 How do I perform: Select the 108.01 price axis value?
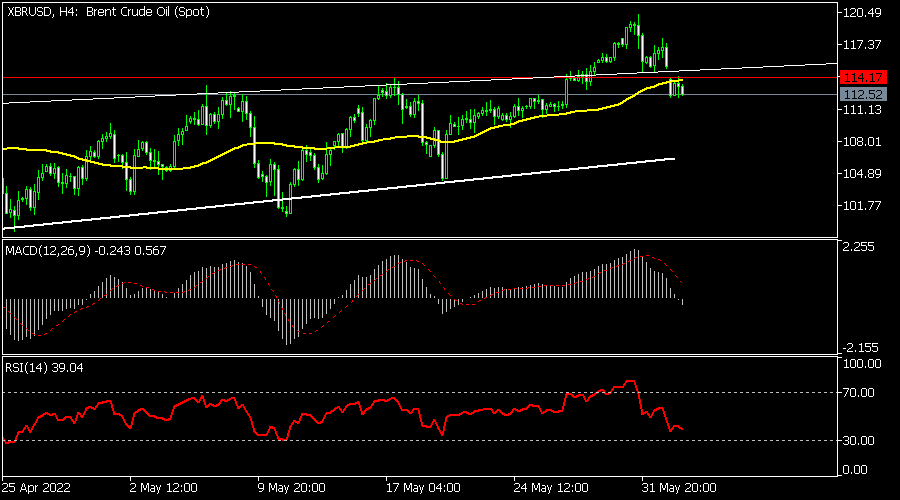(862, 141)
